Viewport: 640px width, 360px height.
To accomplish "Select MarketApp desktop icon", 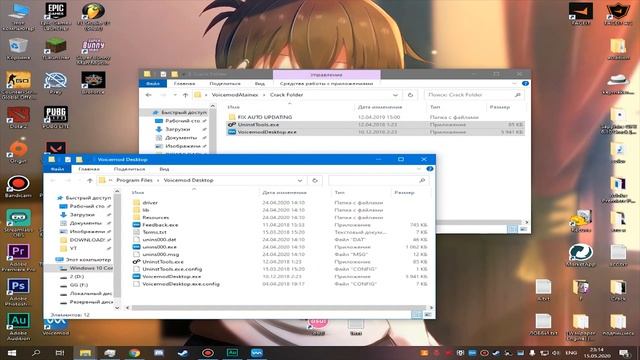I will coord(580,256).
